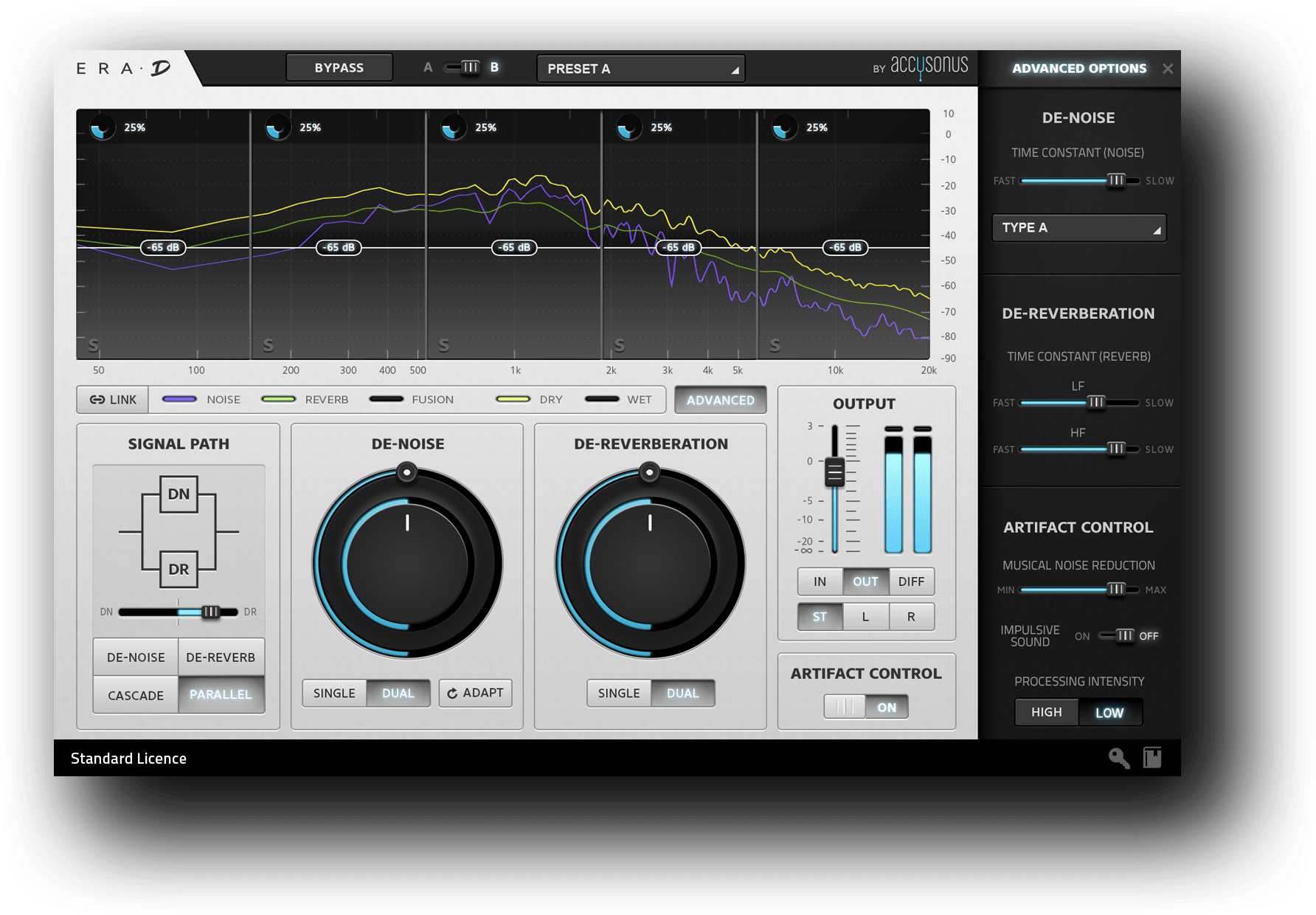The height and width of the screenshot is (915, 1316).
Task: Solo the first frequency band with its S icon
Action: 94,345
